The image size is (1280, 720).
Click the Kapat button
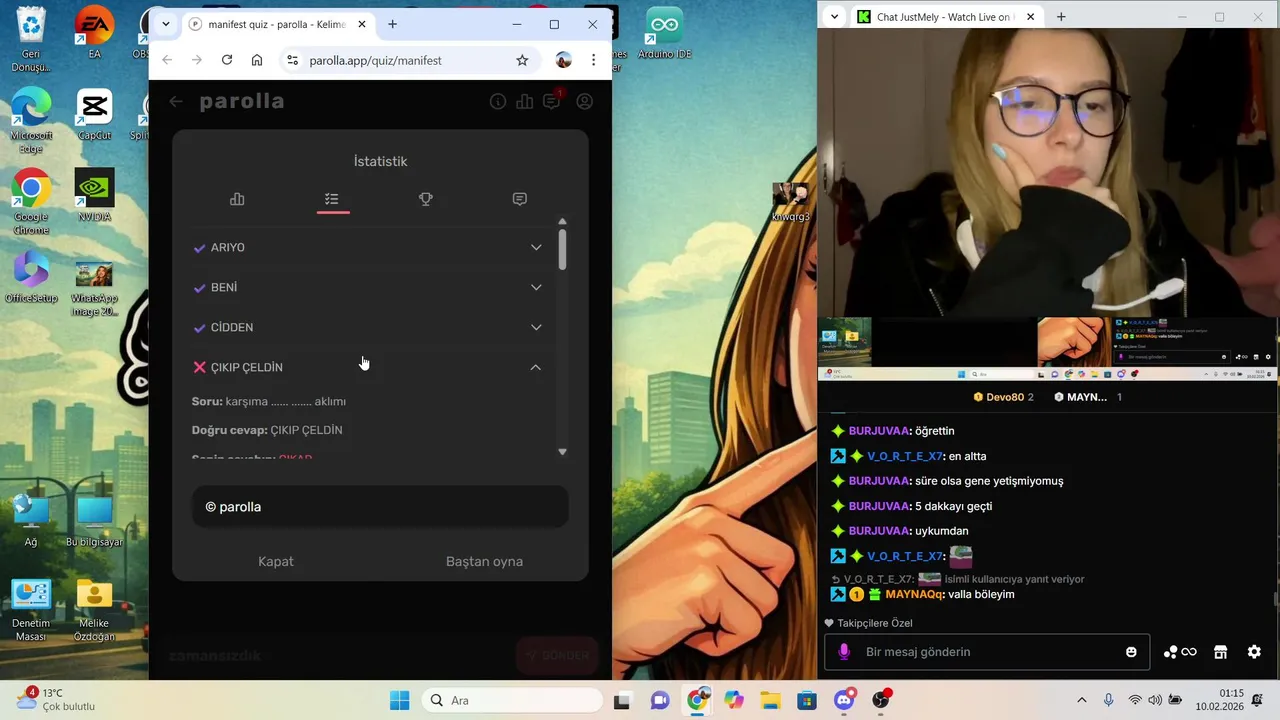[x=276, y=561]
